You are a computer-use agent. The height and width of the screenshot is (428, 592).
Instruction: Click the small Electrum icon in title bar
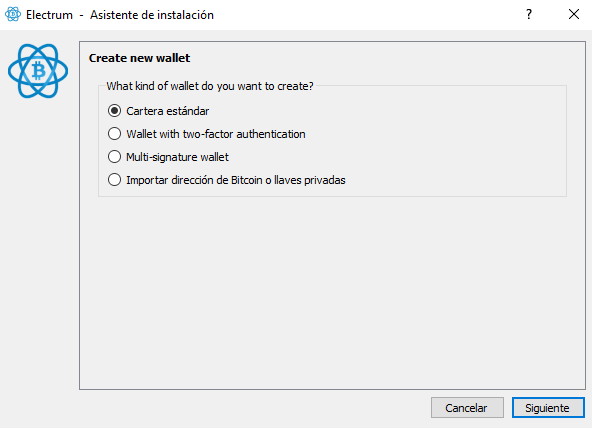click(x=13, y=14)
